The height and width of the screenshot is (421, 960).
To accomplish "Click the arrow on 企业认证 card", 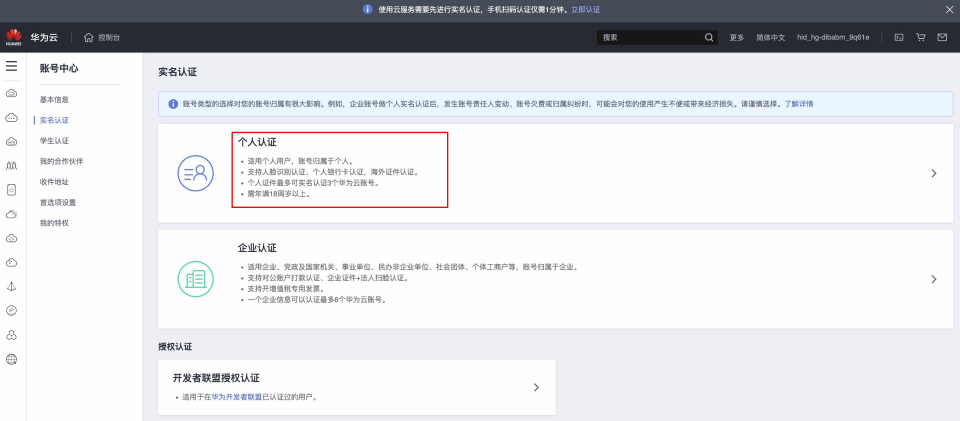I will tap(933, 279).
